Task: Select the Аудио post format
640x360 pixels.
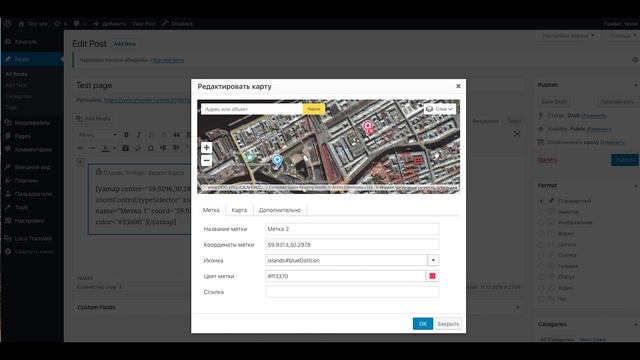Action: coord(541,288)
